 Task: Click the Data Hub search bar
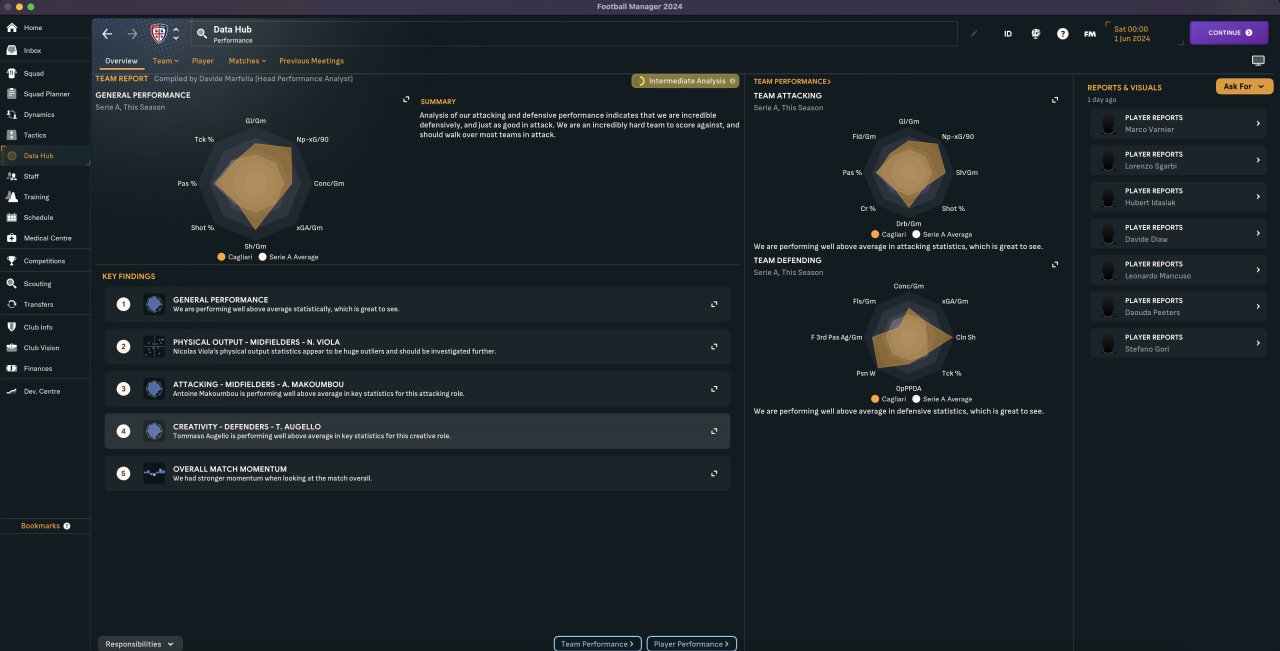pyautogui.click(x=574, y=34)
